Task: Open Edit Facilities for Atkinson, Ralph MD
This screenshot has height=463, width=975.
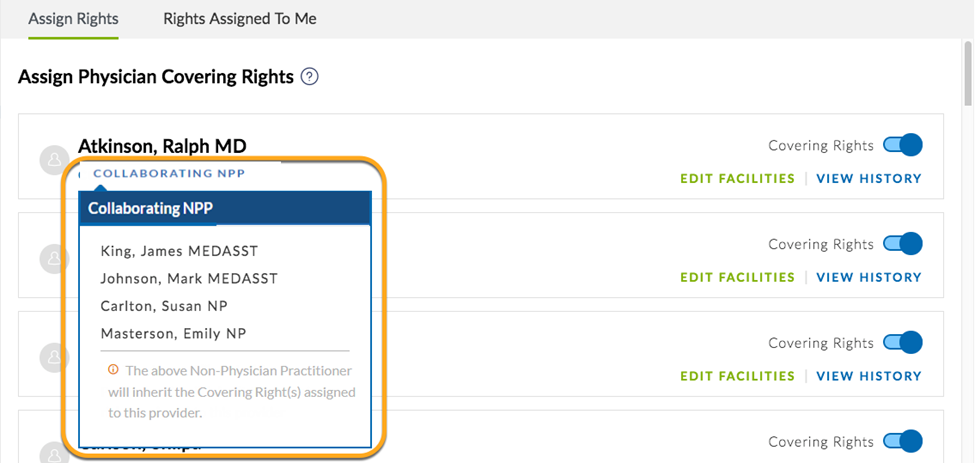Action: click(737, 179)
